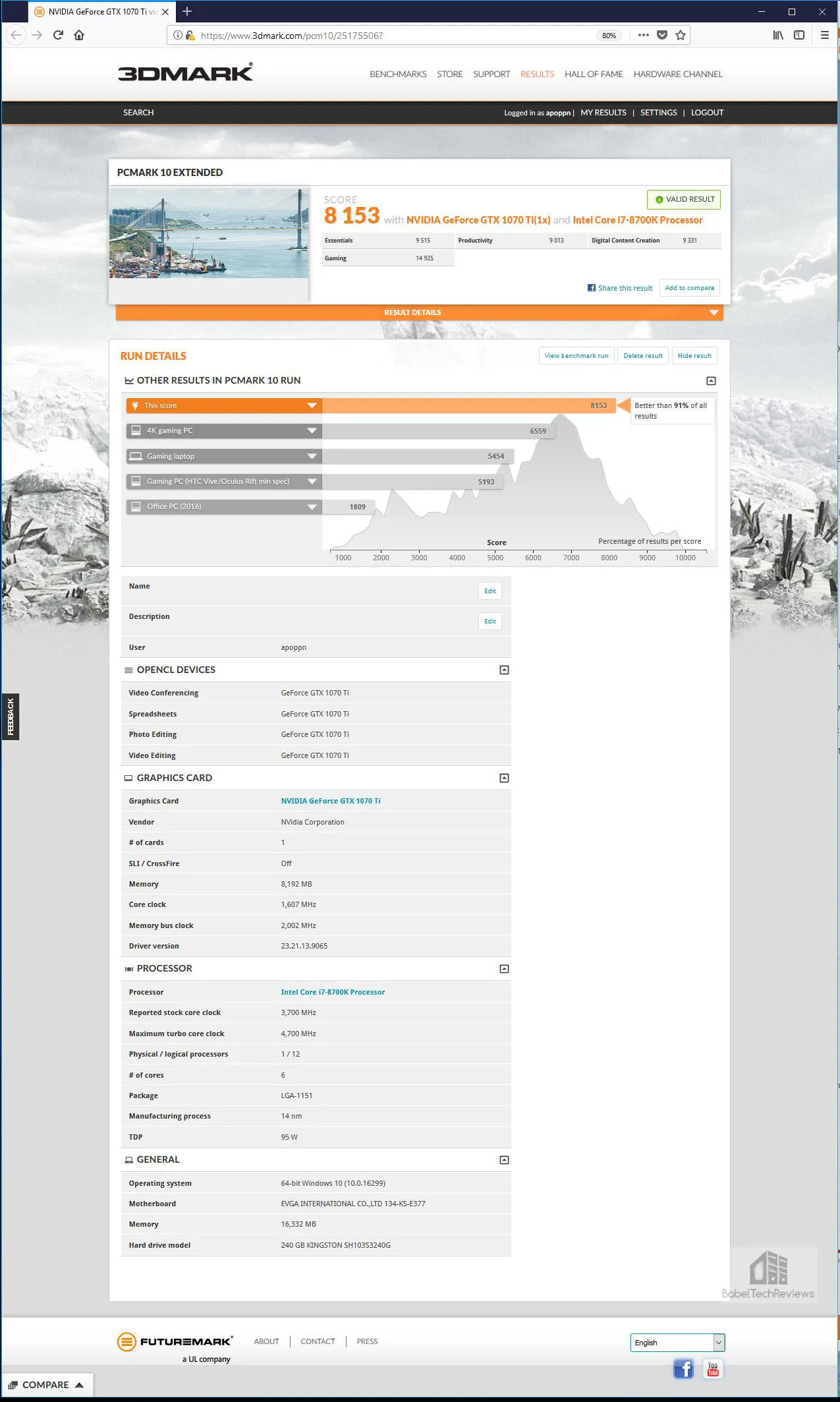Save page to Pocket icon
Image resolution: width=840 pixels, height=1402 pixels.
point(662,35)
